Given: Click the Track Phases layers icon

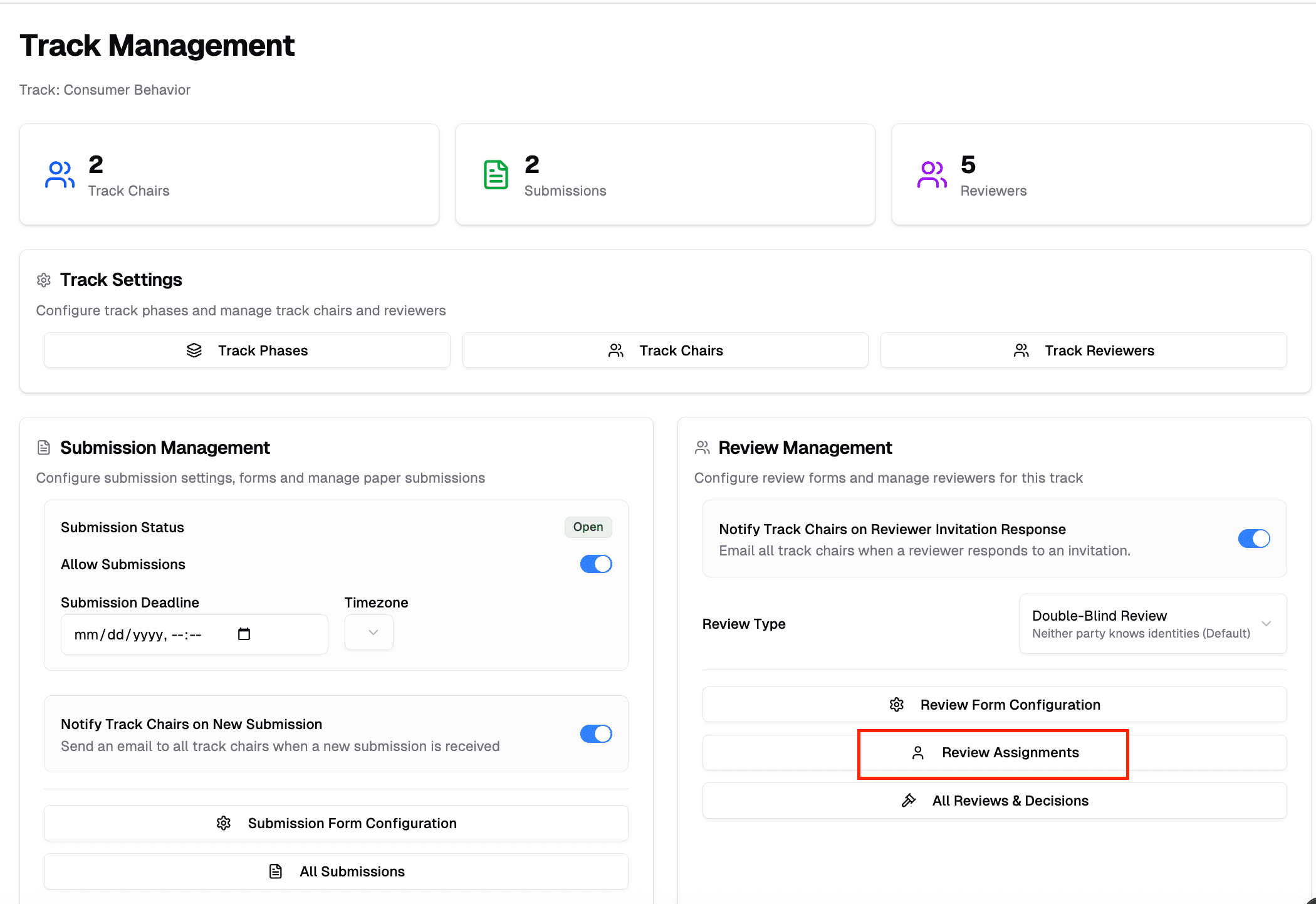Looking at the screenshot, I should click(x=194, y=350).
